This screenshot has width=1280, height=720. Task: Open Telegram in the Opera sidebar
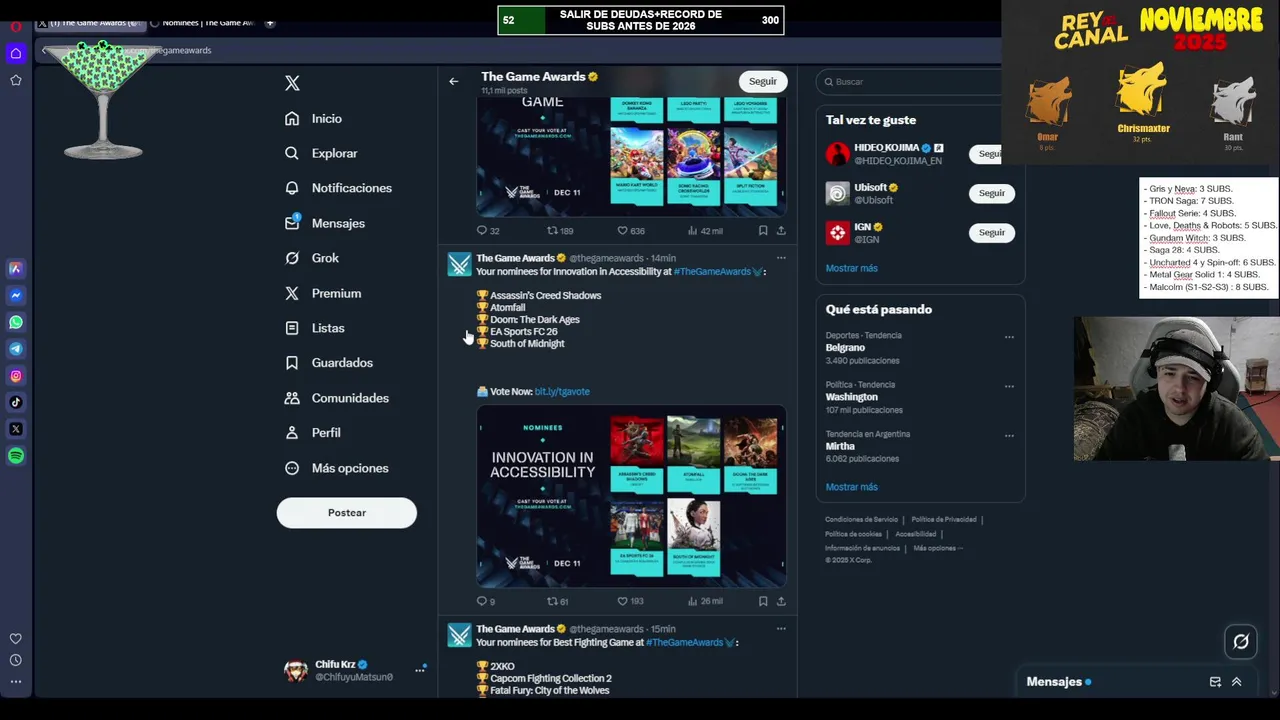pos(16,349)
